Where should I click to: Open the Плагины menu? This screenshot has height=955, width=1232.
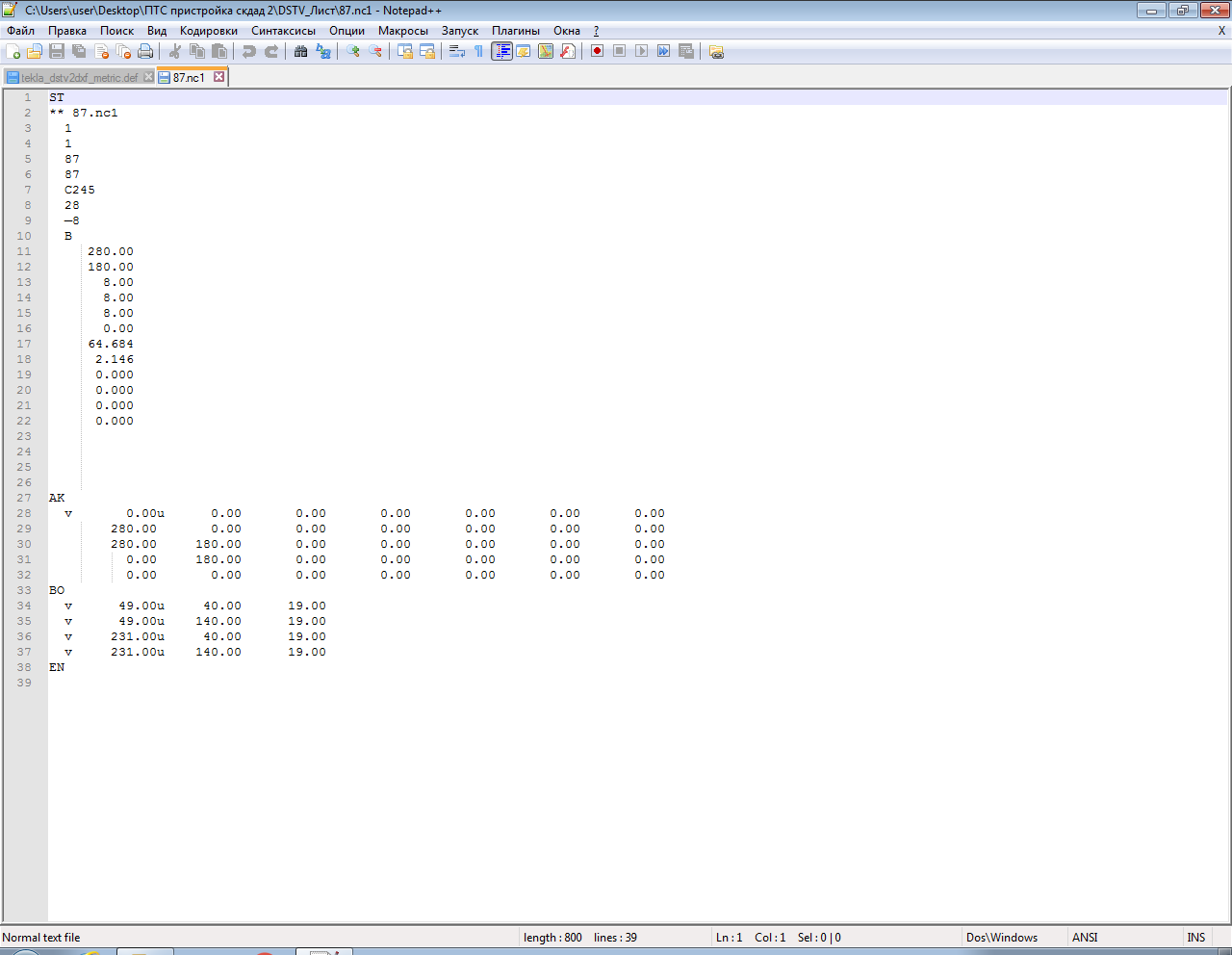tap(515, 31)
